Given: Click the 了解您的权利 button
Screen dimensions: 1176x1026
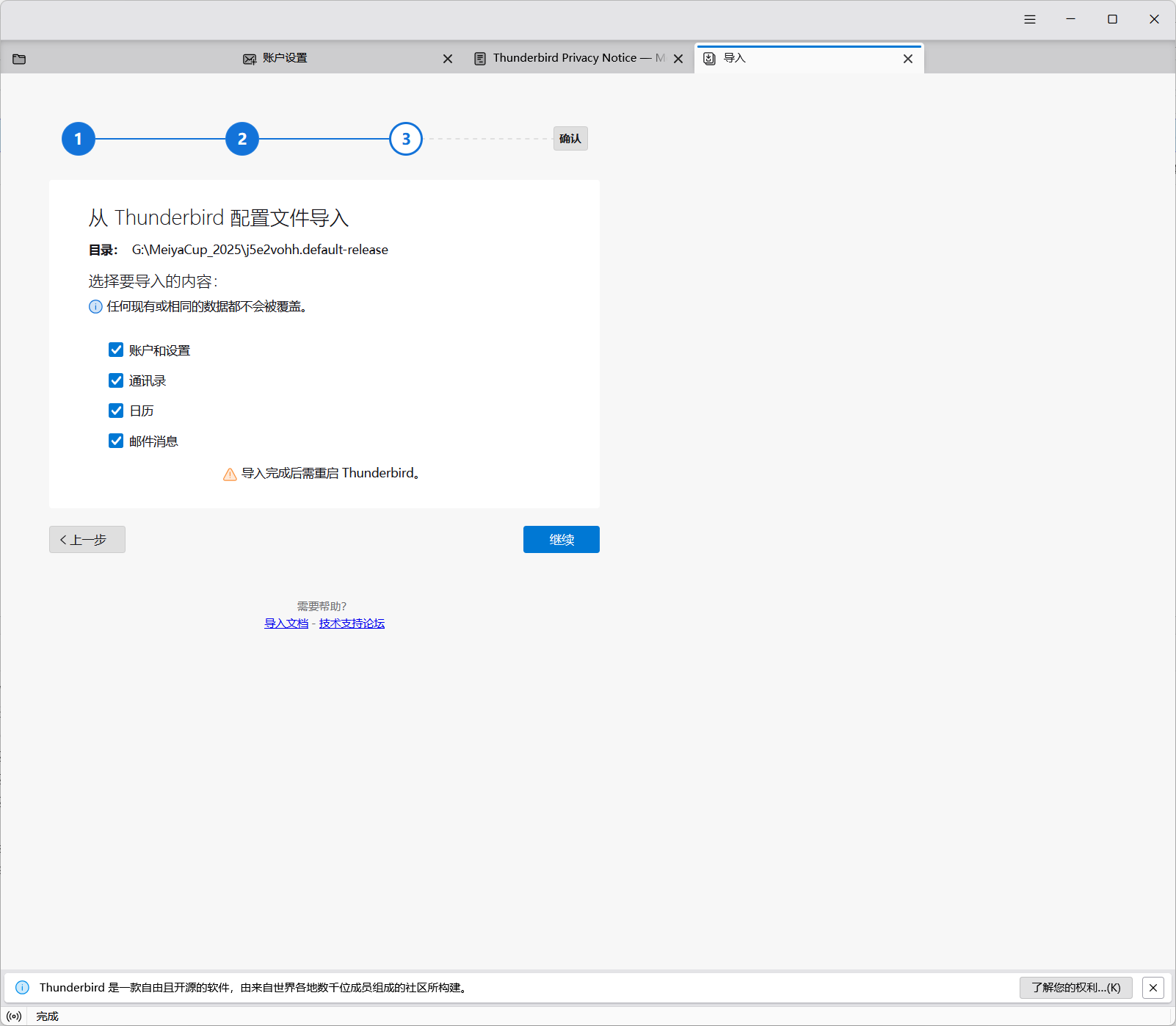Looking at the screenshot, I should (x=1075, y=988).
